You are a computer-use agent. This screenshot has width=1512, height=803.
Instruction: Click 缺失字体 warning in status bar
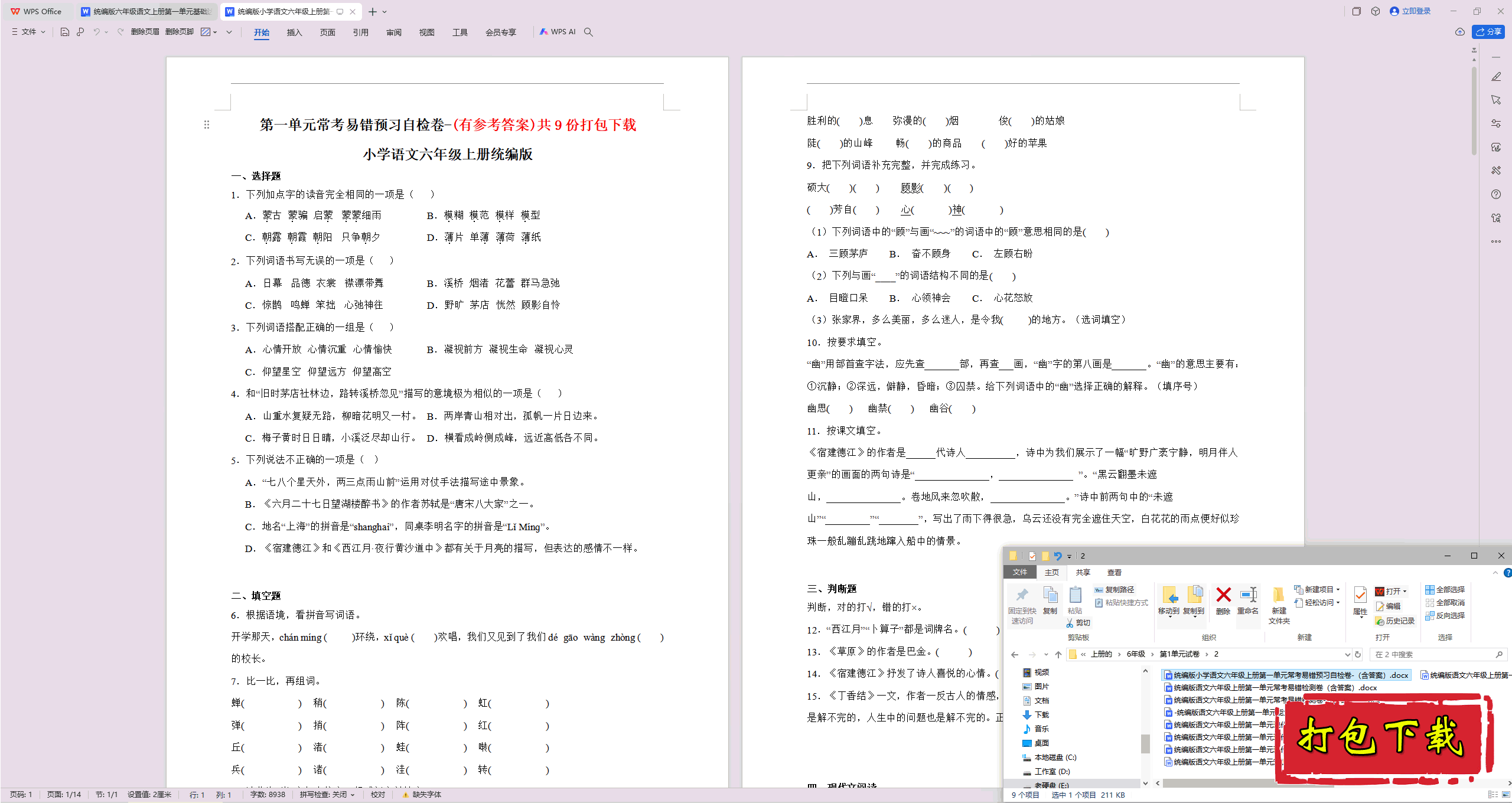coord(422,795)
